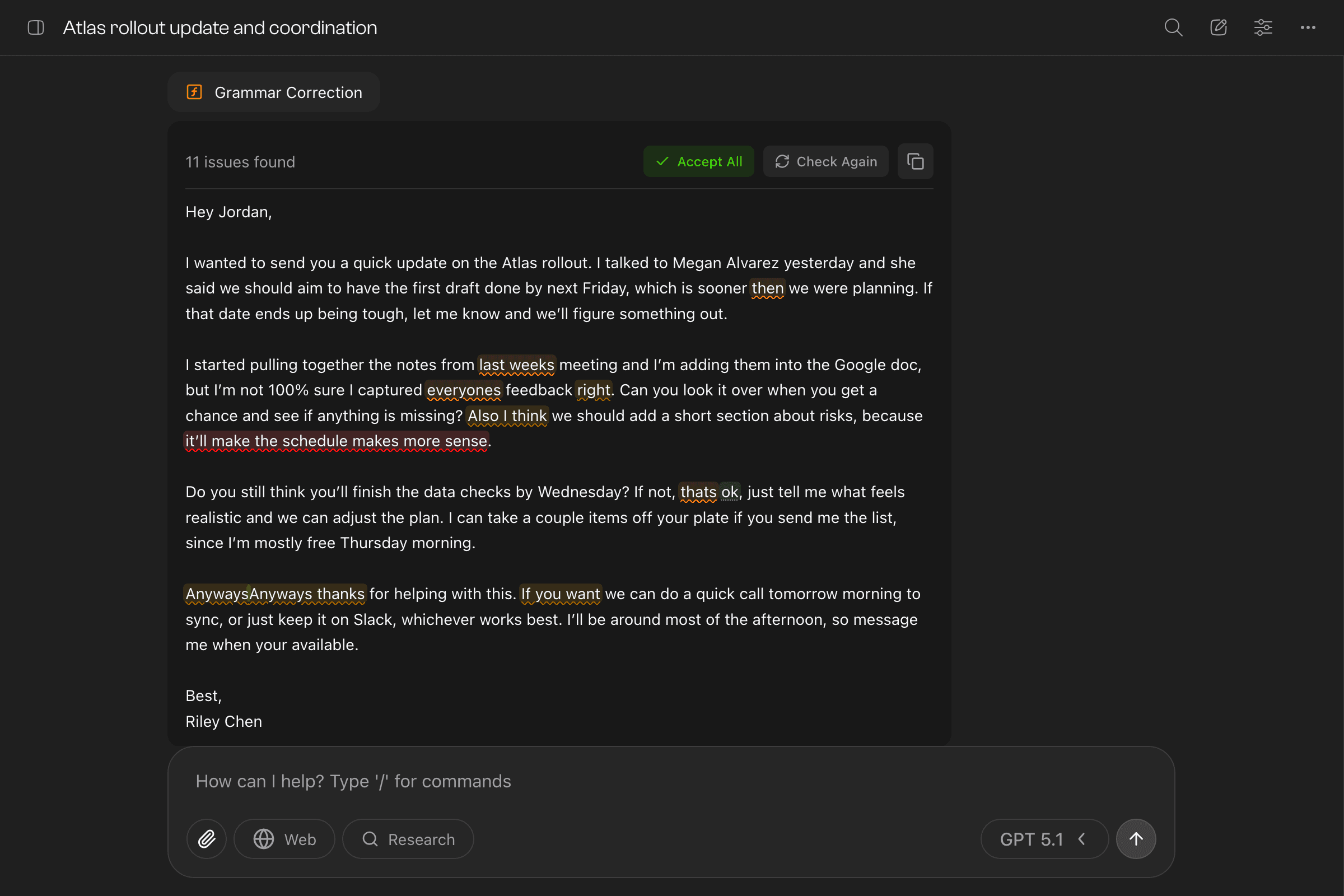Image resolution: width=1344 pixels, height=896 pixels.
Task: Click Check Again to rerun grammar check
Action: [x=825, y=161]
